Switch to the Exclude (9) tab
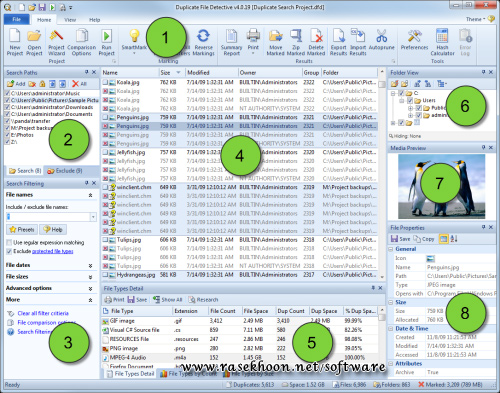 [x=65, y=171]
